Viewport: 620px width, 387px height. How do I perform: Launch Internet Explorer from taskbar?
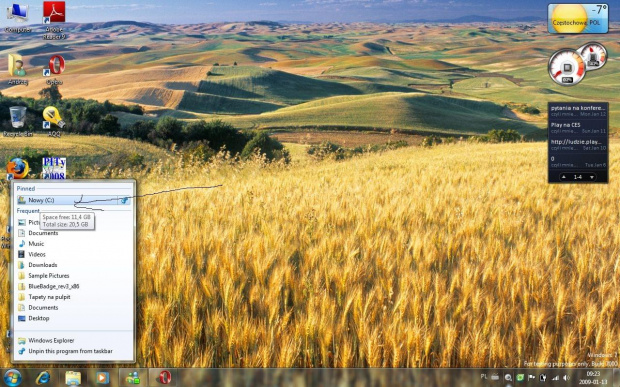tap(43, 378)
